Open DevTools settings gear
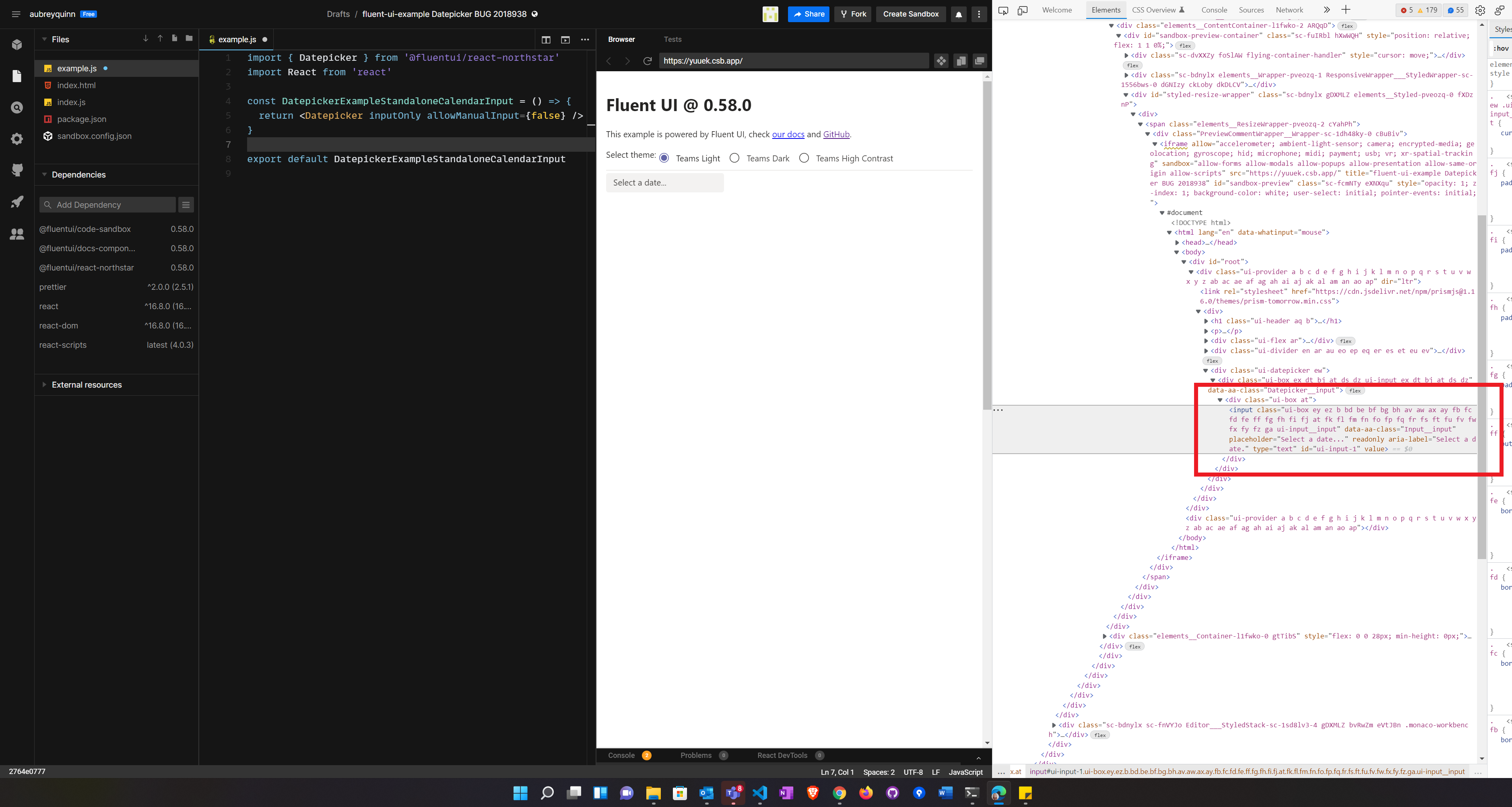Image resolution: width=1512 pixels, height=807 pixels. click(1480, 10)
